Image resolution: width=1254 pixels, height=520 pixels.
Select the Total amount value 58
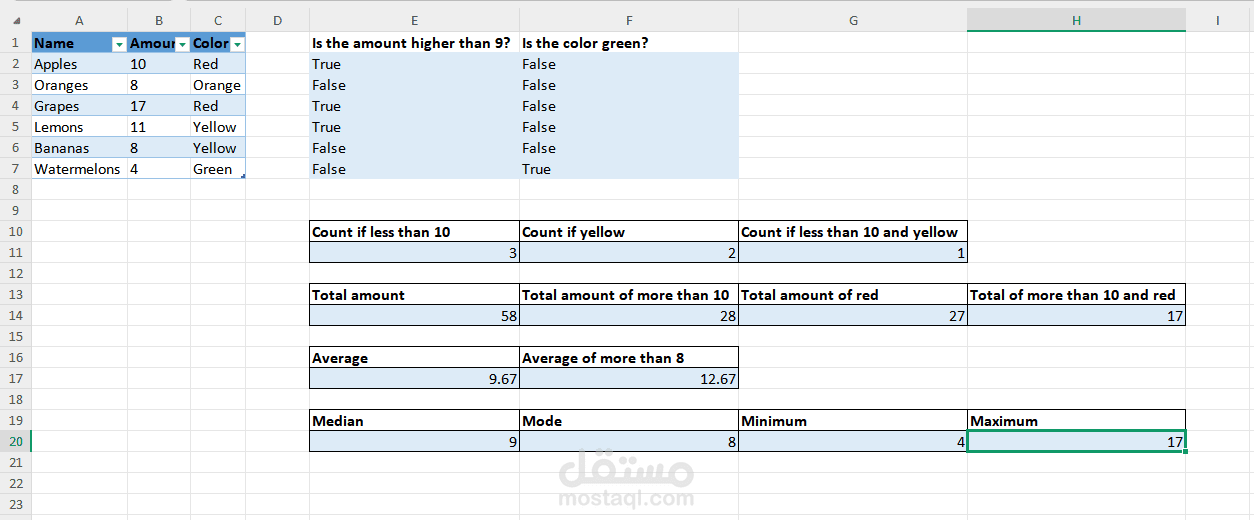414,316
